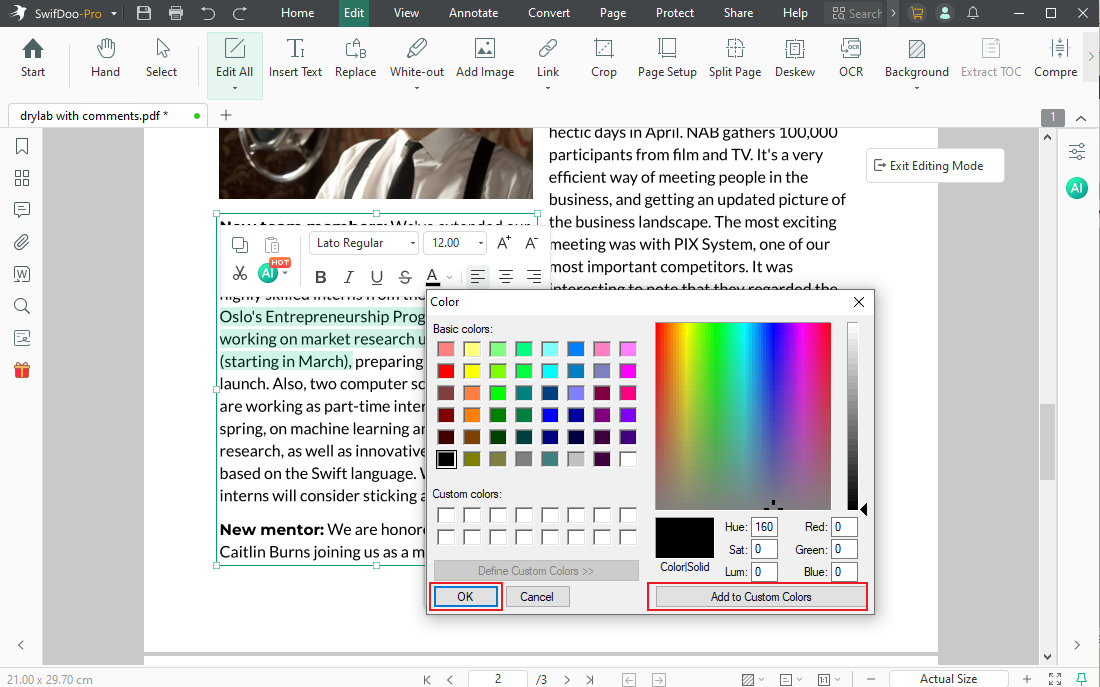Toggle italic formatting in the mini toolbar

348,277
